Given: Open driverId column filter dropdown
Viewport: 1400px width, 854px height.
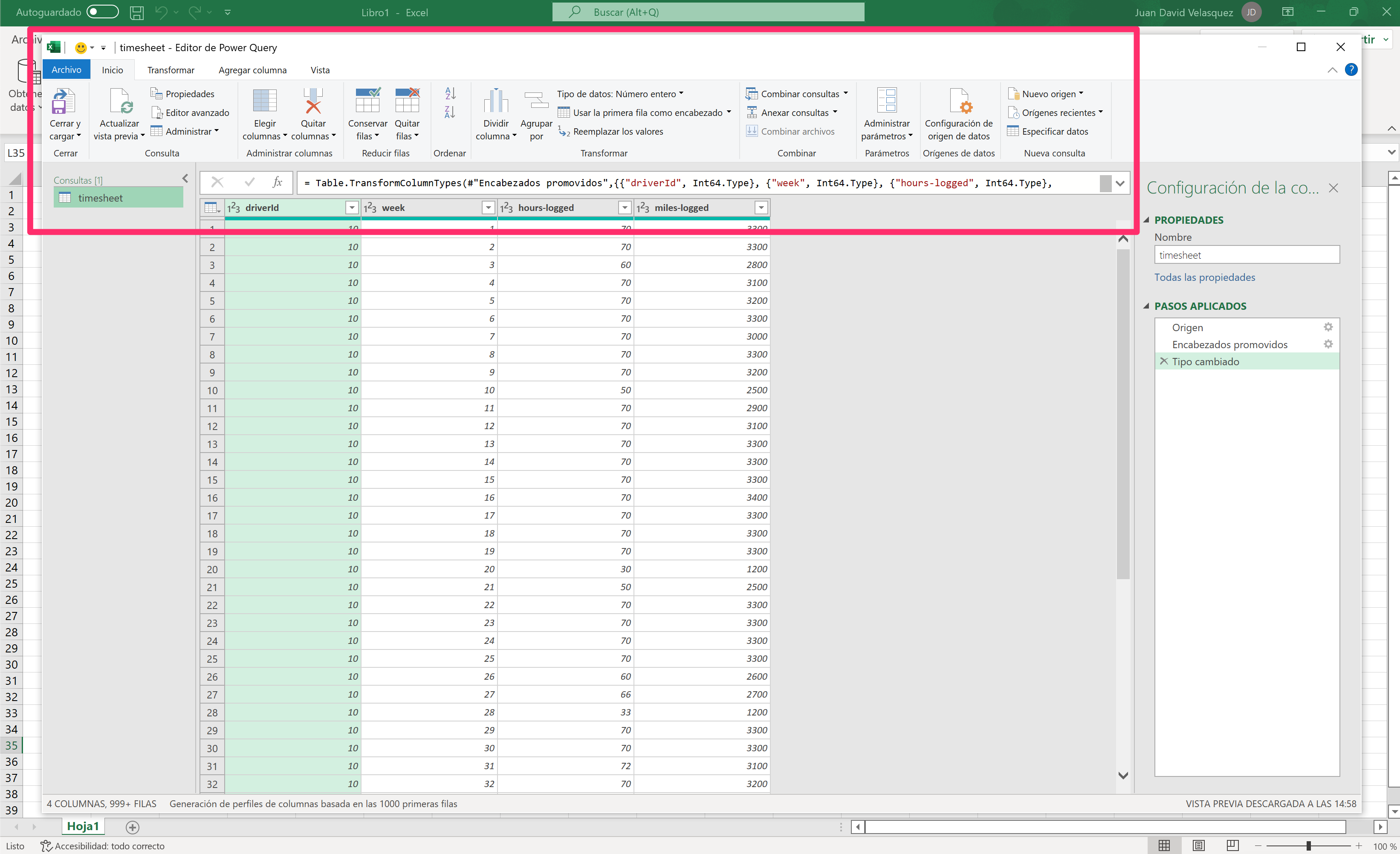Looking at the screenshot, I should (x=352, y=208).
